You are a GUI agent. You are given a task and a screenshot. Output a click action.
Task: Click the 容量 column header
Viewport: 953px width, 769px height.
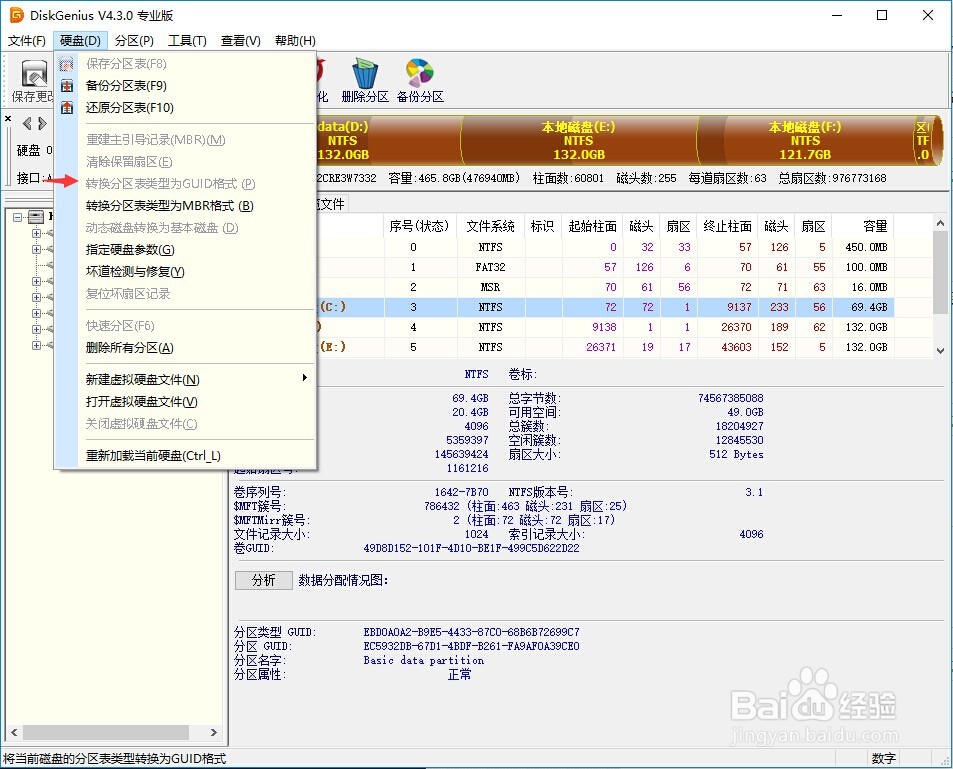(863, 226)
